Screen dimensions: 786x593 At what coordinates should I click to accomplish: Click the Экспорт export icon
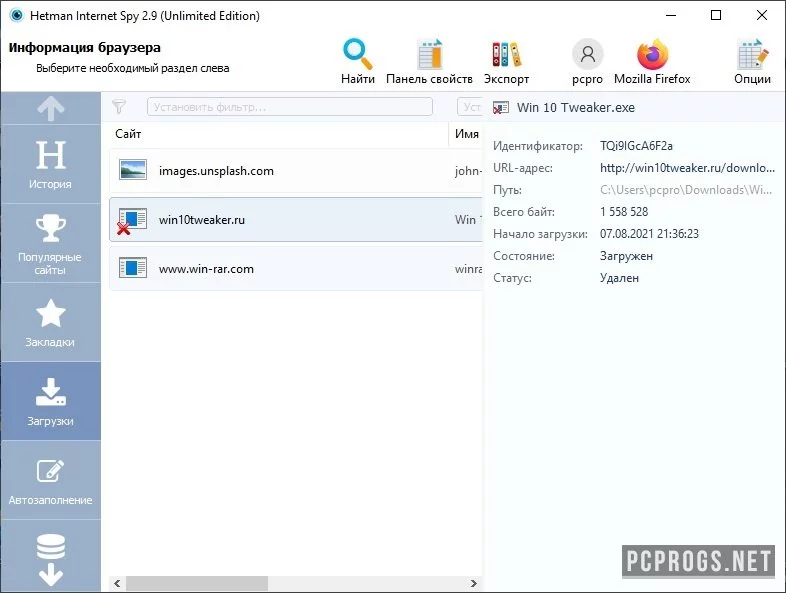[506, 54]
